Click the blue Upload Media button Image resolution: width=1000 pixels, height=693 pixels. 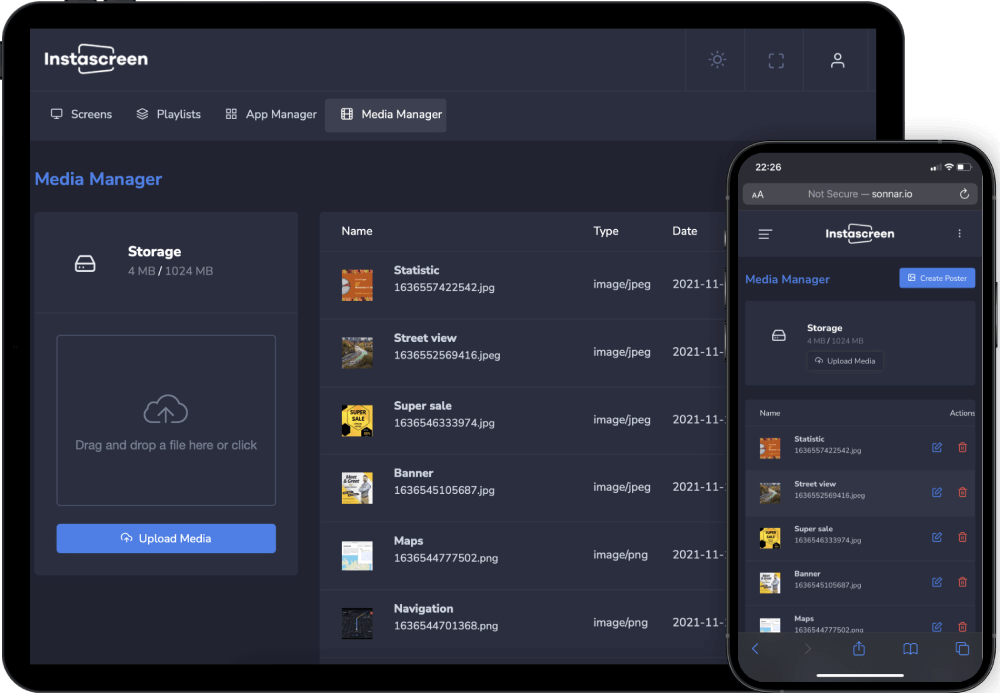click(x=166, y=538)
